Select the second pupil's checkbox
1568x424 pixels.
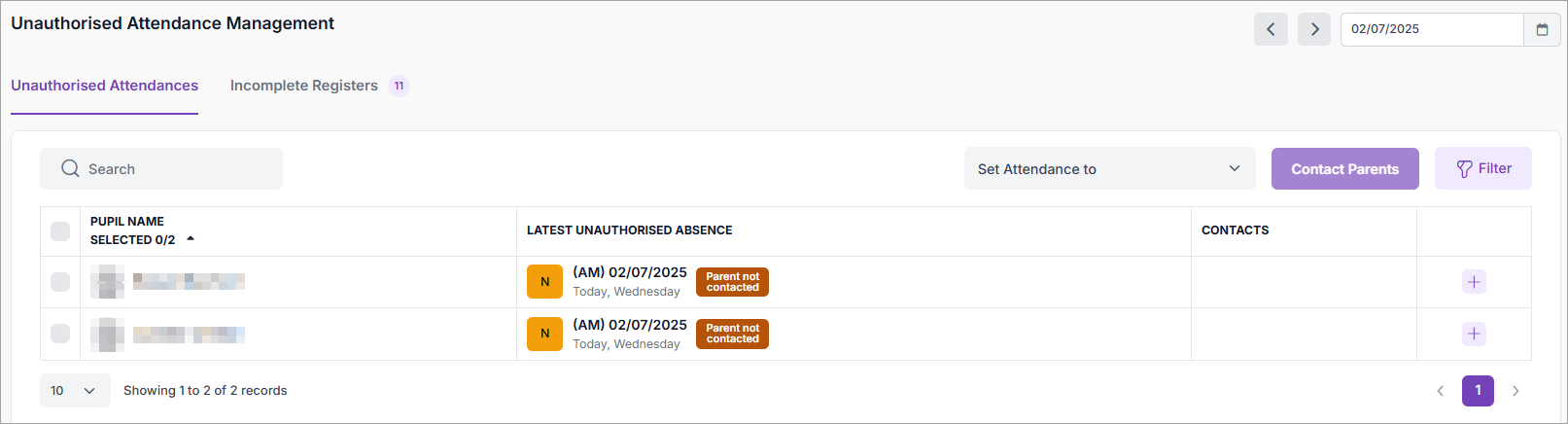[60, 334]
